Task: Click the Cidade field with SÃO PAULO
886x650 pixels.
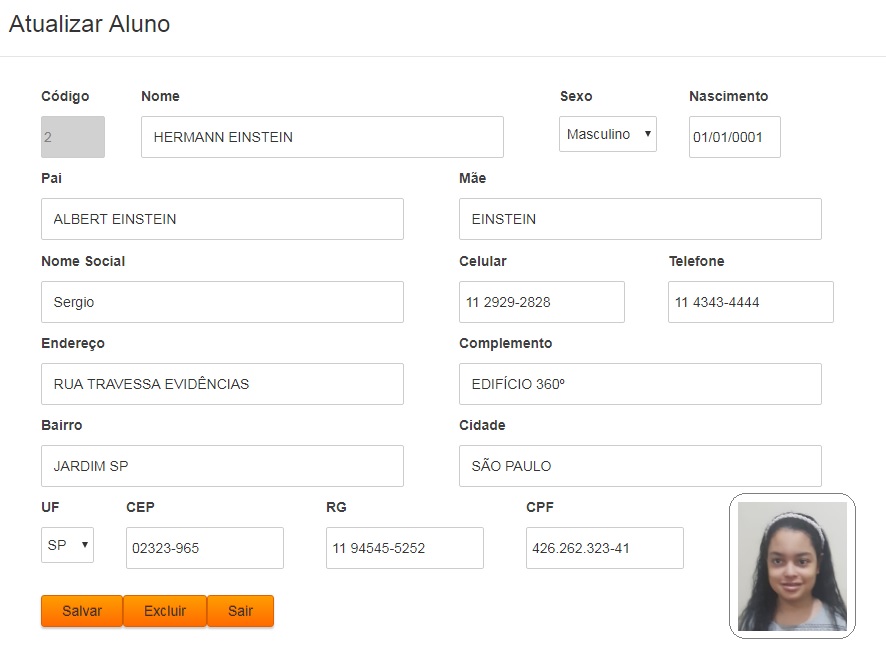Action: click(640, 466)
